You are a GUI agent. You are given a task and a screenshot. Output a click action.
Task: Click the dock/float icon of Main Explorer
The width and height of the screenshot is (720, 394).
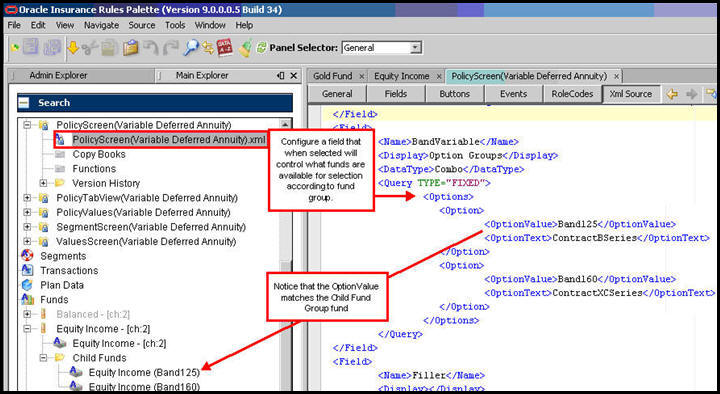pos(281,76)
